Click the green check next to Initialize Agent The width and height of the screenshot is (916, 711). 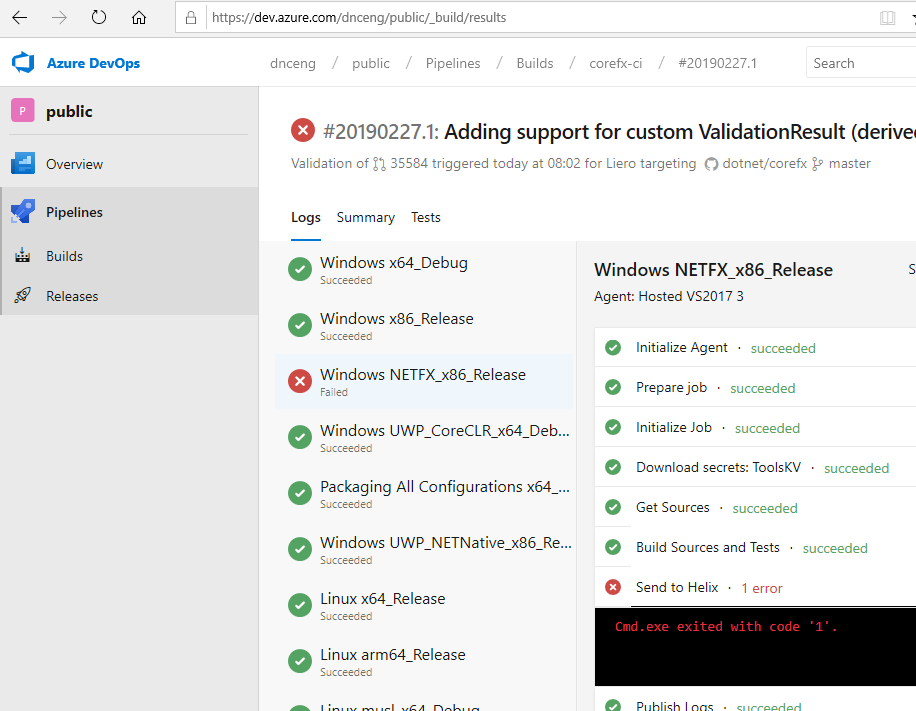tap(613, 348)
